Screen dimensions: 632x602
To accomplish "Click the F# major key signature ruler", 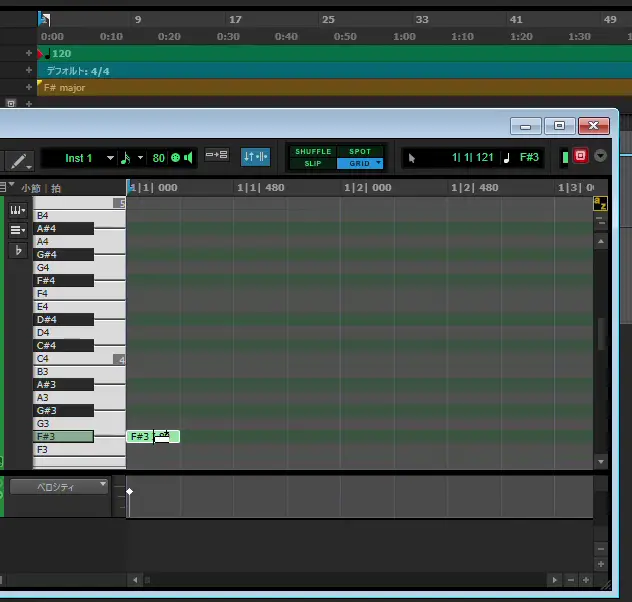I will tap(300, 88).
